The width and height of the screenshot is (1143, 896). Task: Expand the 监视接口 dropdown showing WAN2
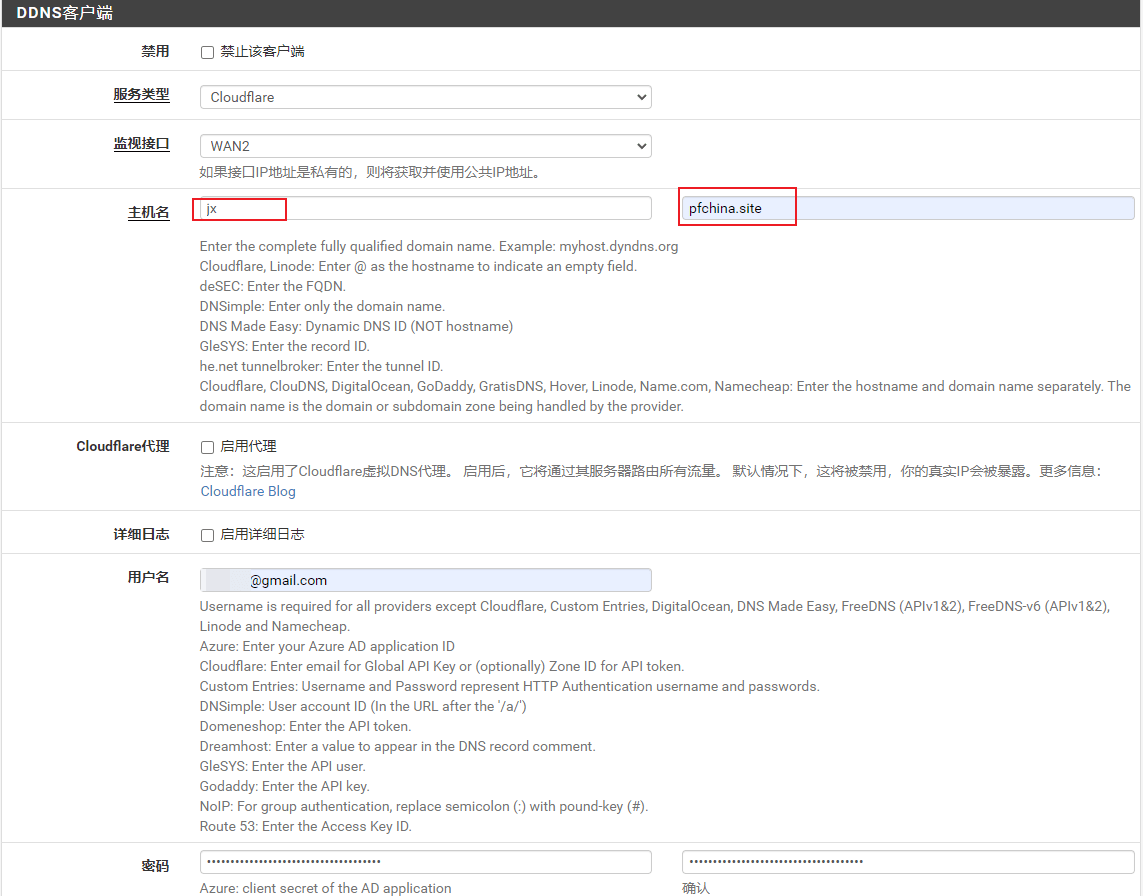coord(425,146)
